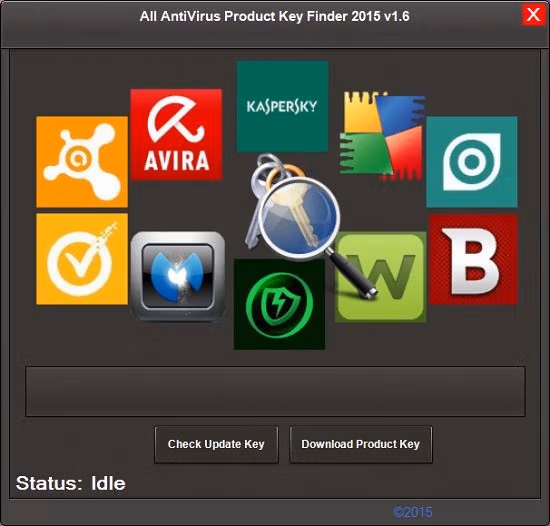Click the Download Product Key button
This screenshot has width=550, height=526.
point(361,444)
